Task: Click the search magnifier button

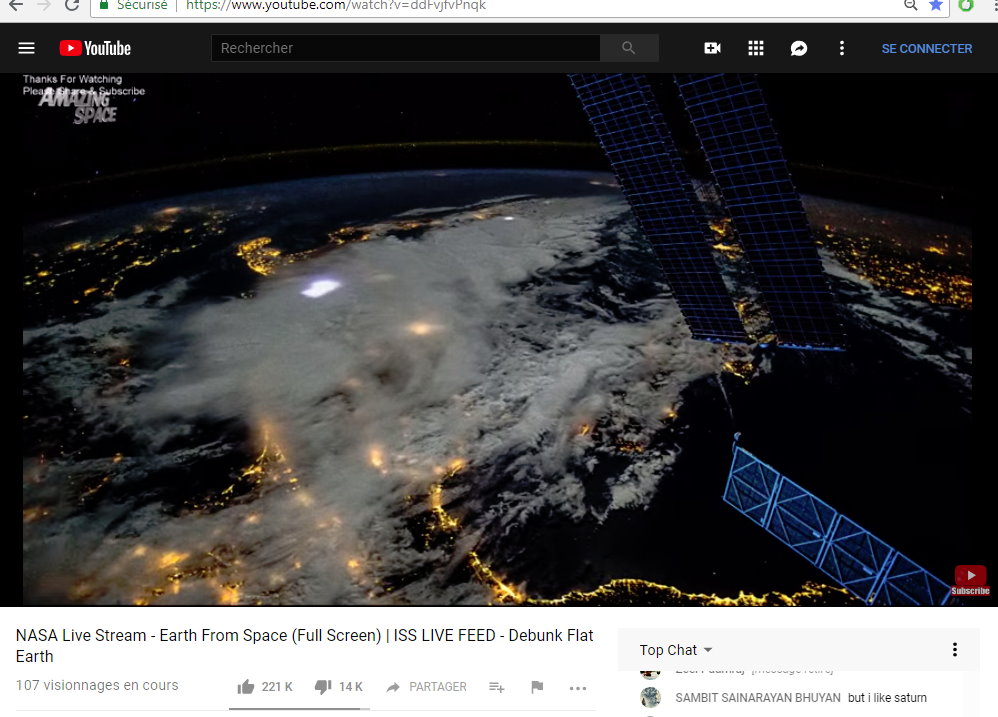Action: (629, 48)
